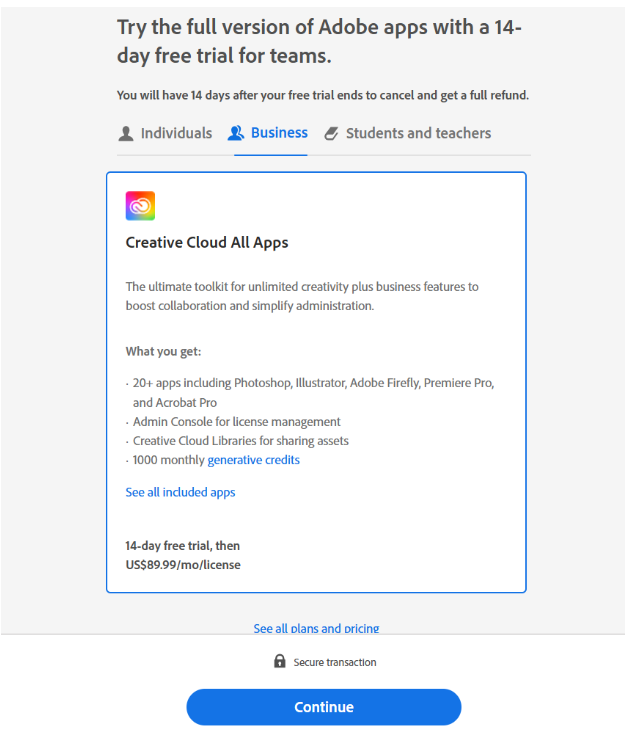Click the 14-day free trial page heading
The height and width of the screenshot is (733, 632).
pos(319,41)
